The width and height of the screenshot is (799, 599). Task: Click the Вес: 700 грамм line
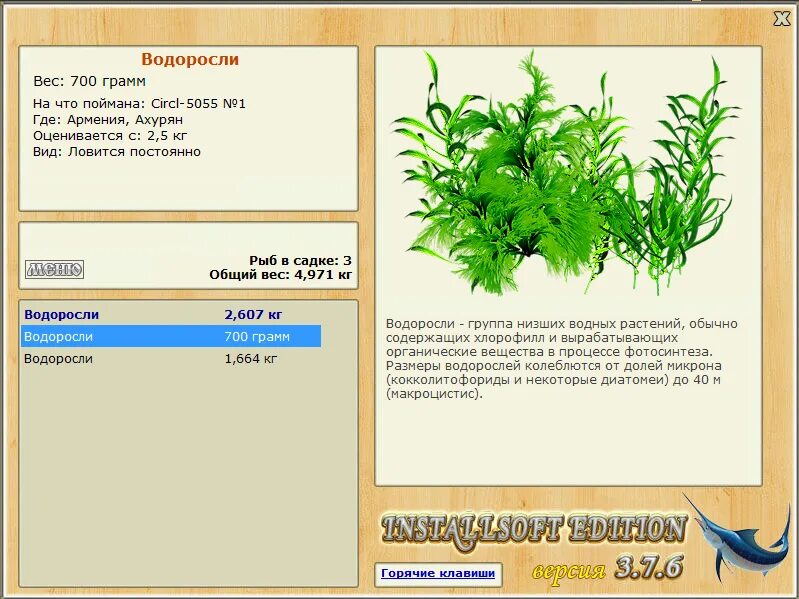pyautogui.click(x=90, y=81)
